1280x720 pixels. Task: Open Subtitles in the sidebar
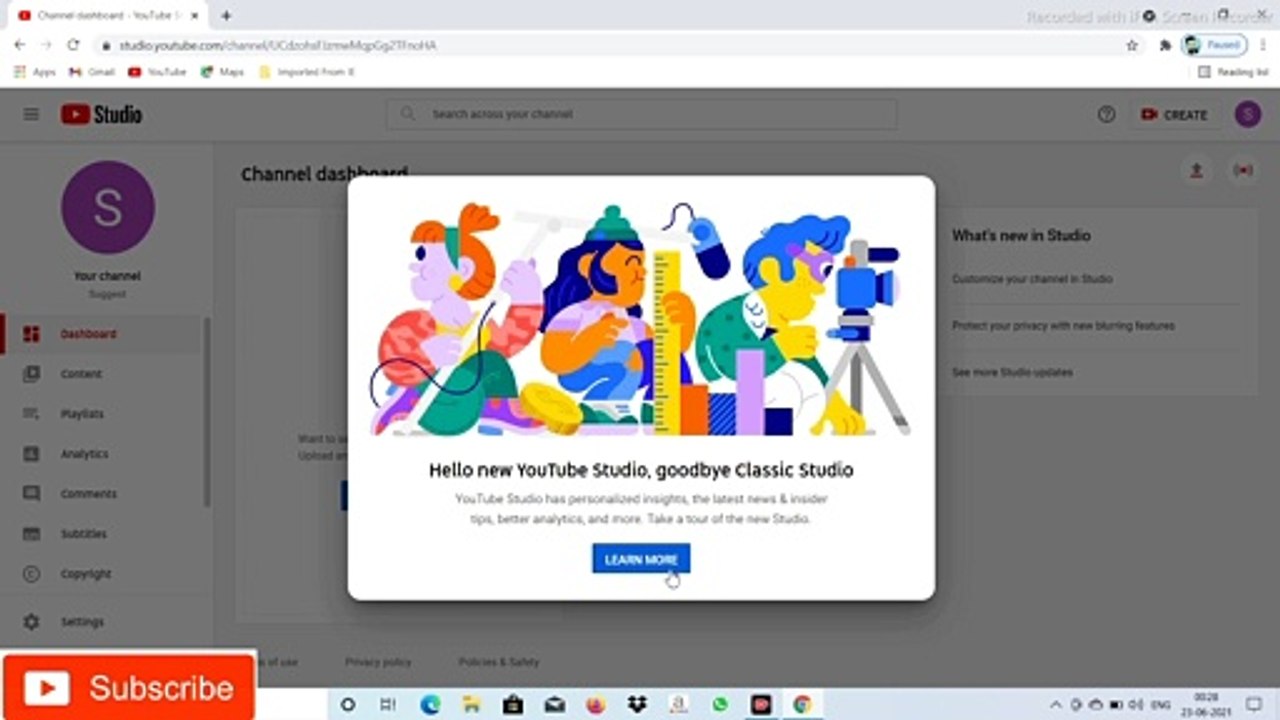(103, 534)
